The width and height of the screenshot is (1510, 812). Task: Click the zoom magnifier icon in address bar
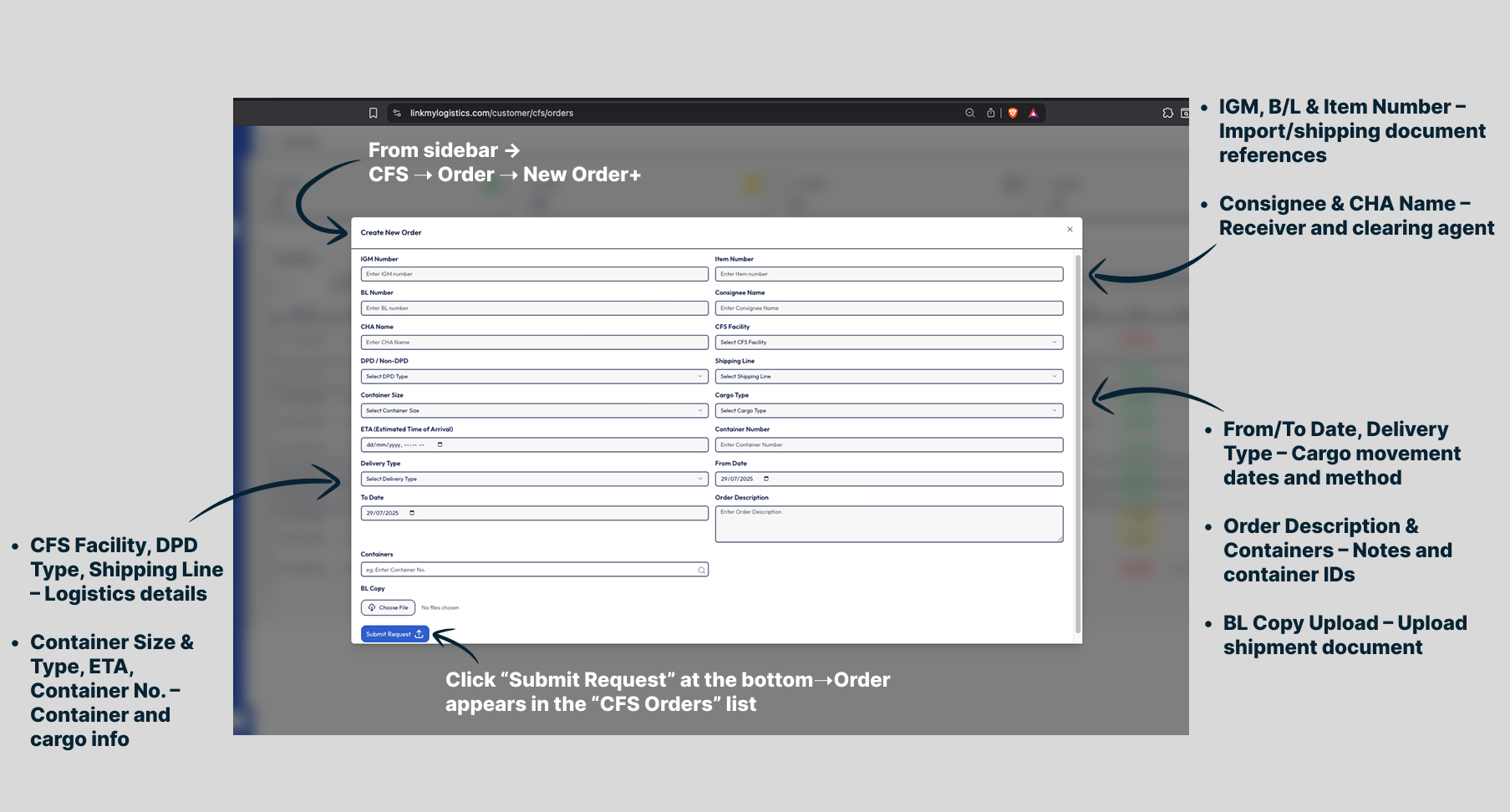pyautogui.click(x=969, y=113)
